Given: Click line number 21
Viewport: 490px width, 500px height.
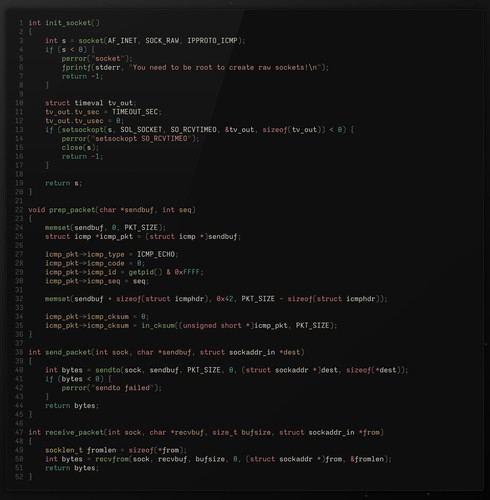Looking at the screenshot, I should point(19,201).
